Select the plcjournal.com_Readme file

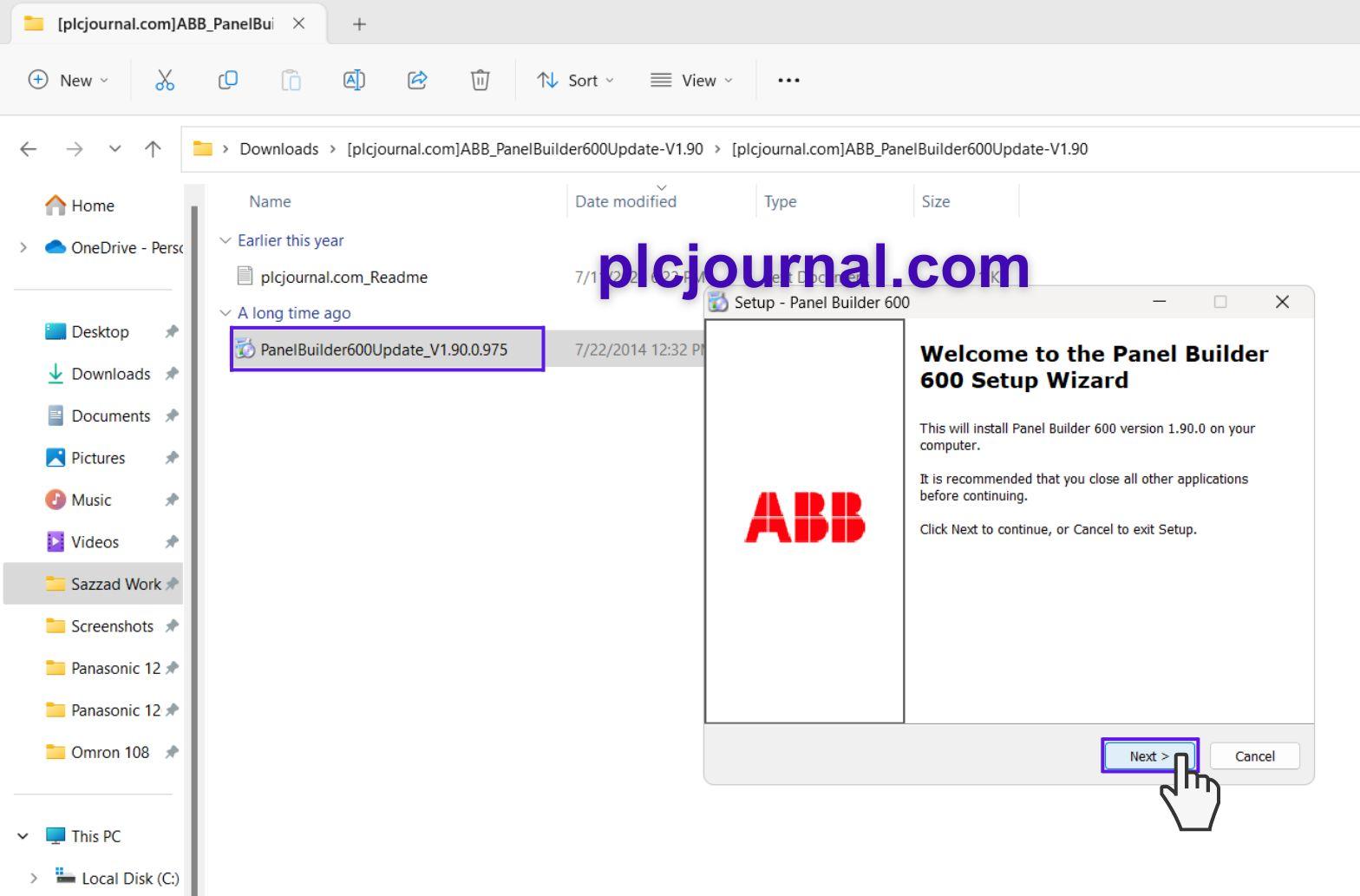coord(343,277)
